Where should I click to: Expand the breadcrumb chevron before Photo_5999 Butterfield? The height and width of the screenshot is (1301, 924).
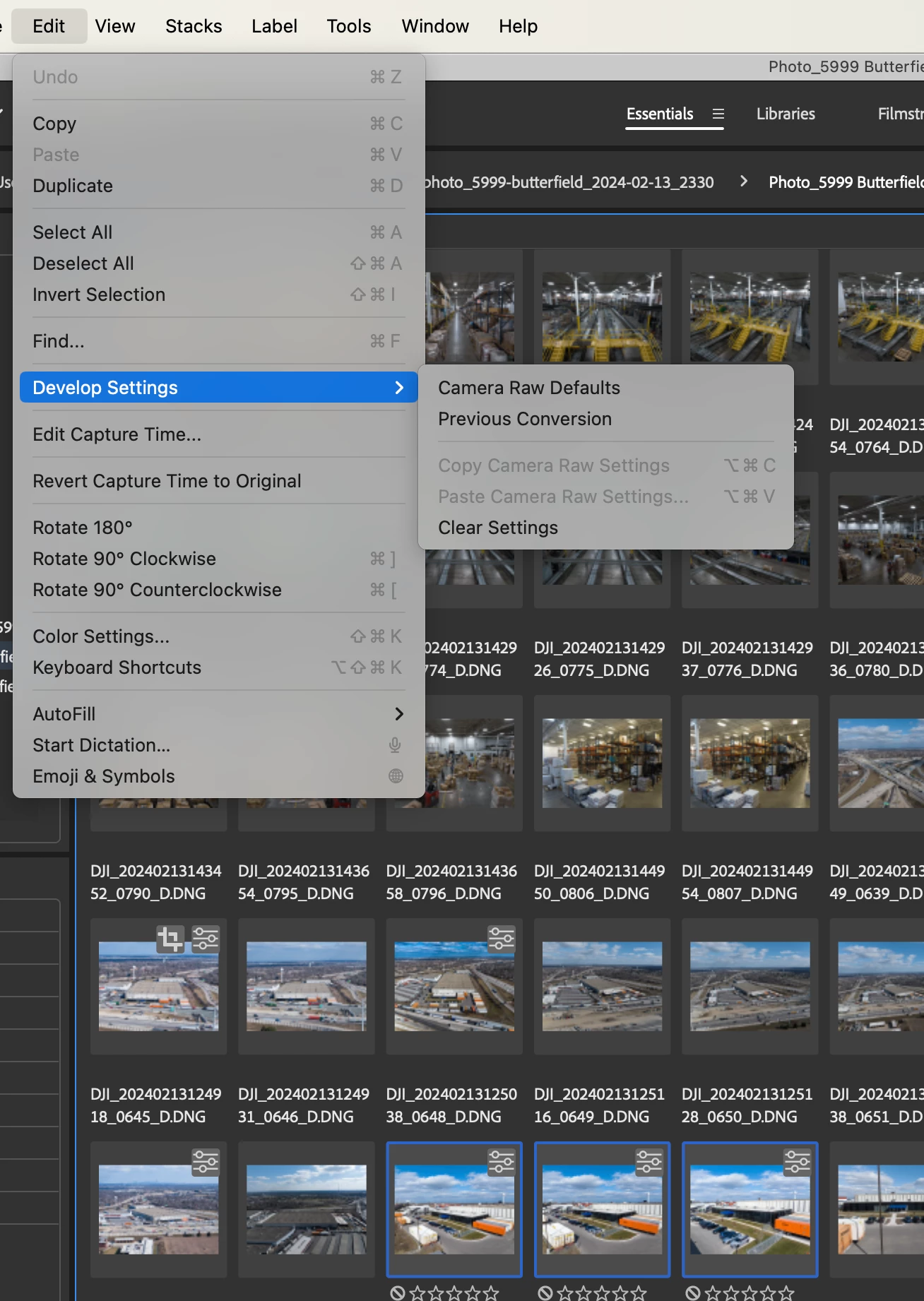[x=743, y=182]
